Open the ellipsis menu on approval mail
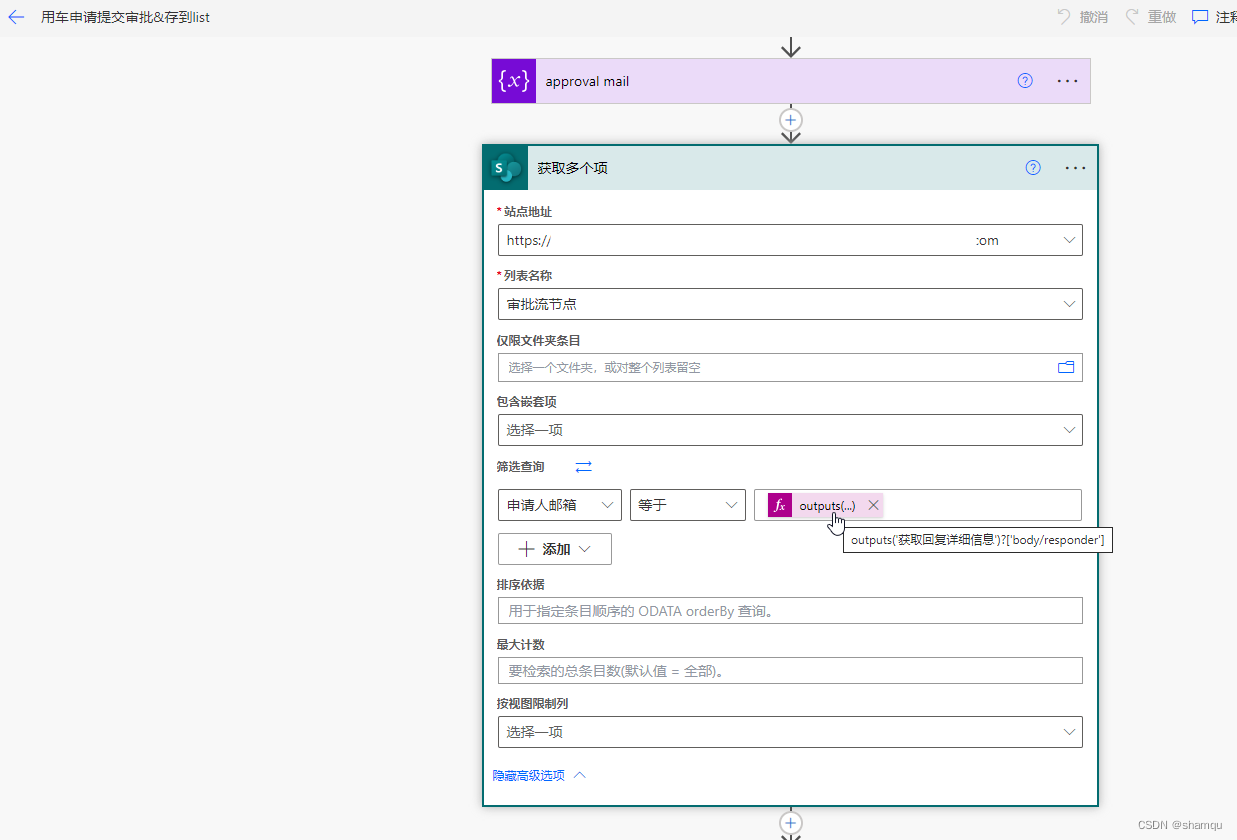The height and width of the screenshot is (840, 1237). [1067, 81]
